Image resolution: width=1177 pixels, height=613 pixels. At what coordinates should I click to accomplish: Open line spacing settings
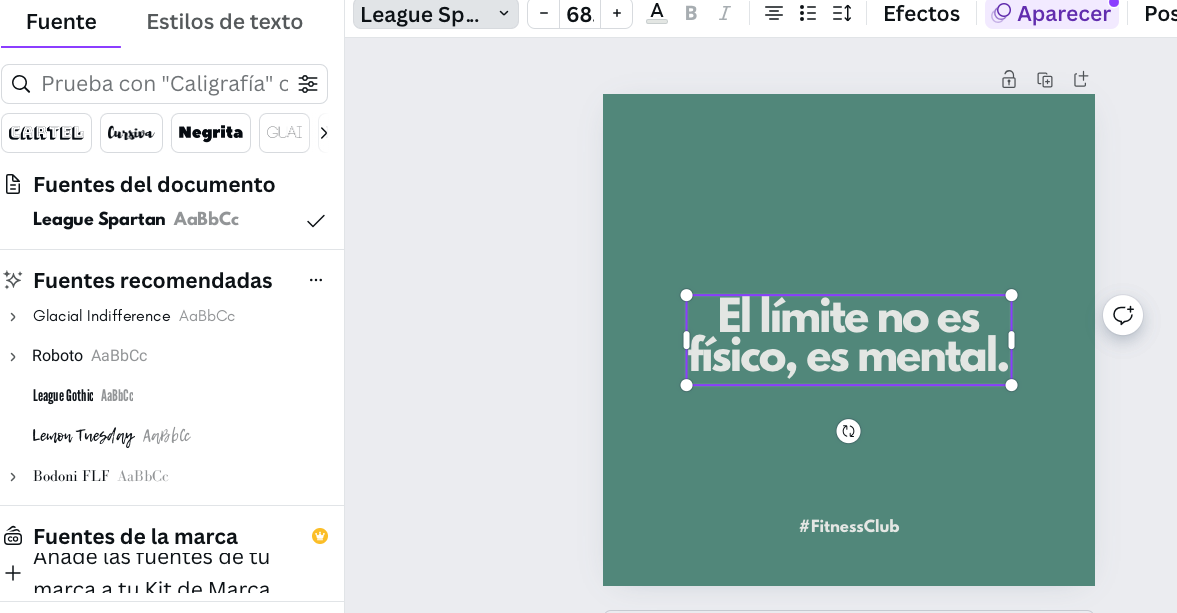[x=842, y=14]
